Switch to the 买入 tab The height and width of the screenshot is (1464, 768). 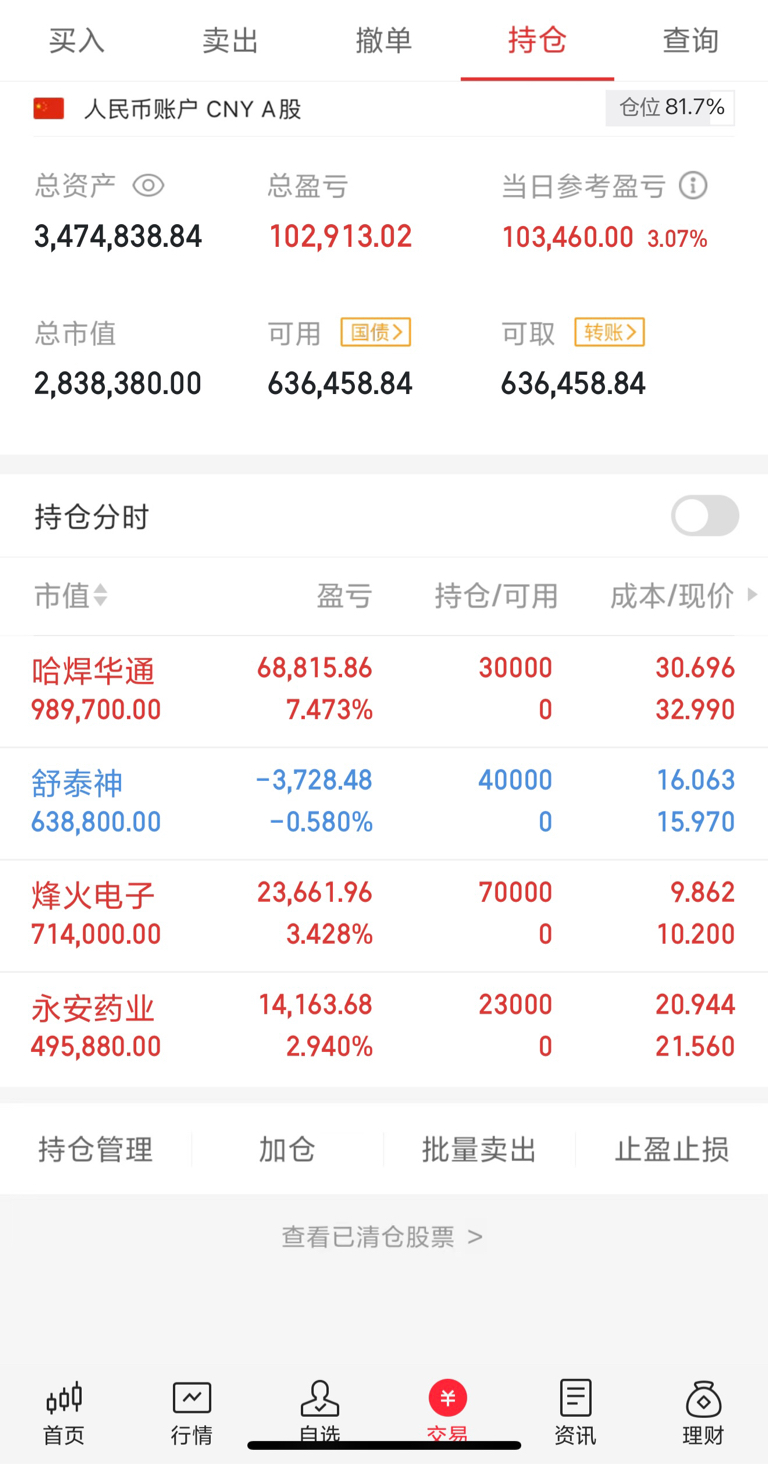(77, 41)
